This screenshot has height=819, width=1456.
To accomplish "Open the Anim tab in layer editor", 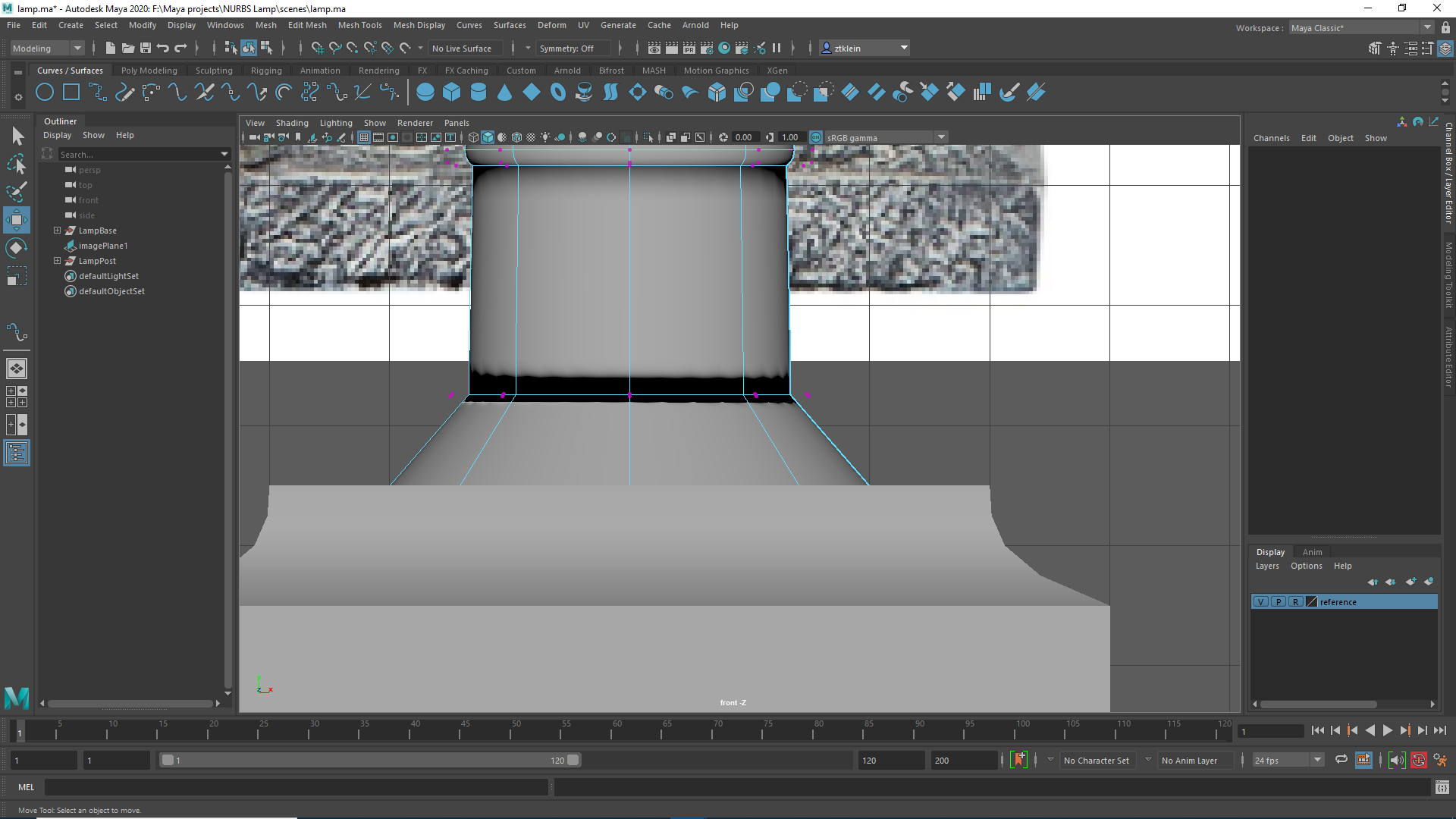I will click(1312, 552).
